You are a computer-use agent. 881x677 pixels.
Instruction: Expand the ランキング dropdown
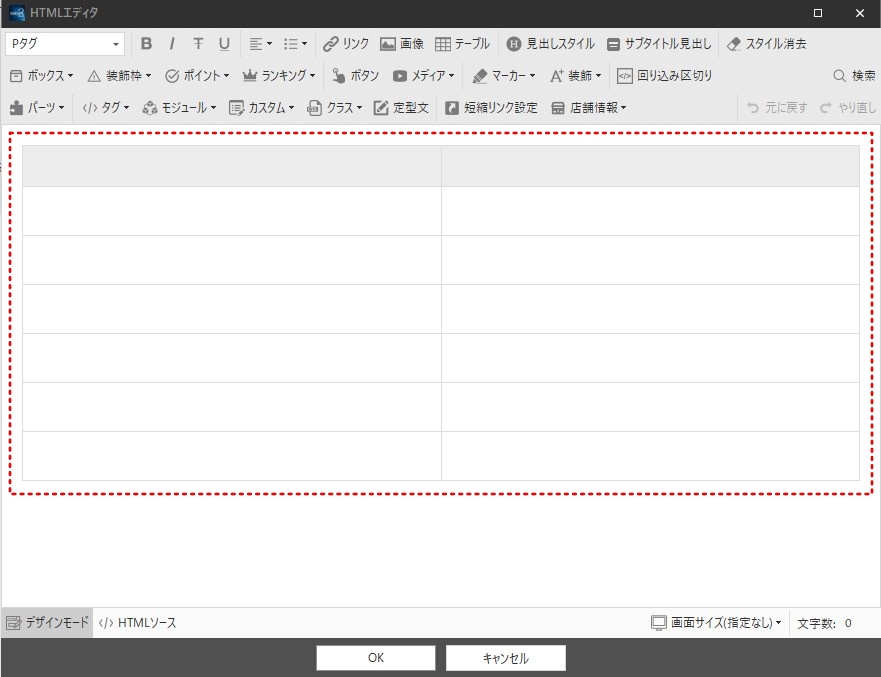(x=279, y=75)
